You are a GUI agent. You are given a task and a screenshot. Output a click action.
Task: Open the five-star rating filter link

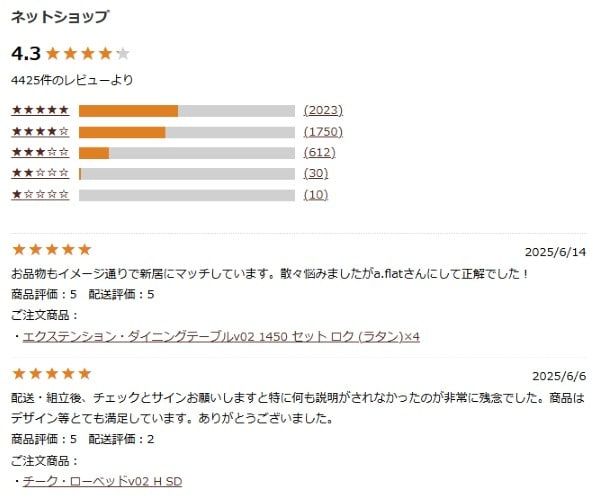pos(40,110)
